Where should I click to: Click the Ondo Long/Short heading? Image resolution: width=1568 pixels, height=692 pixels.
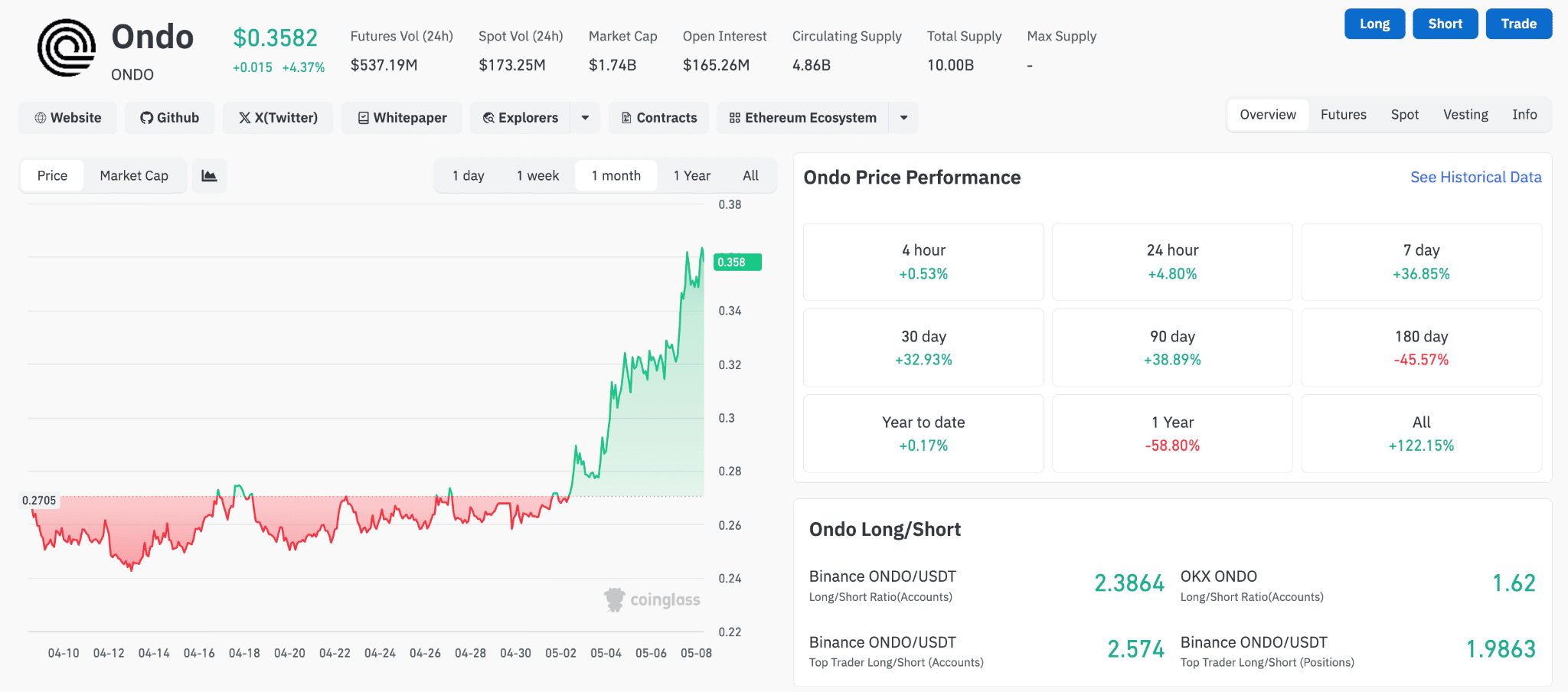(x=885, y=530)
